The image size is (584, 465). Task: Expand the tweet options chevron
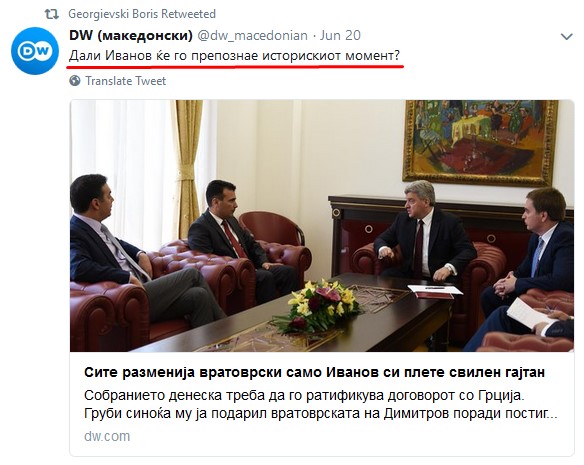566,37
